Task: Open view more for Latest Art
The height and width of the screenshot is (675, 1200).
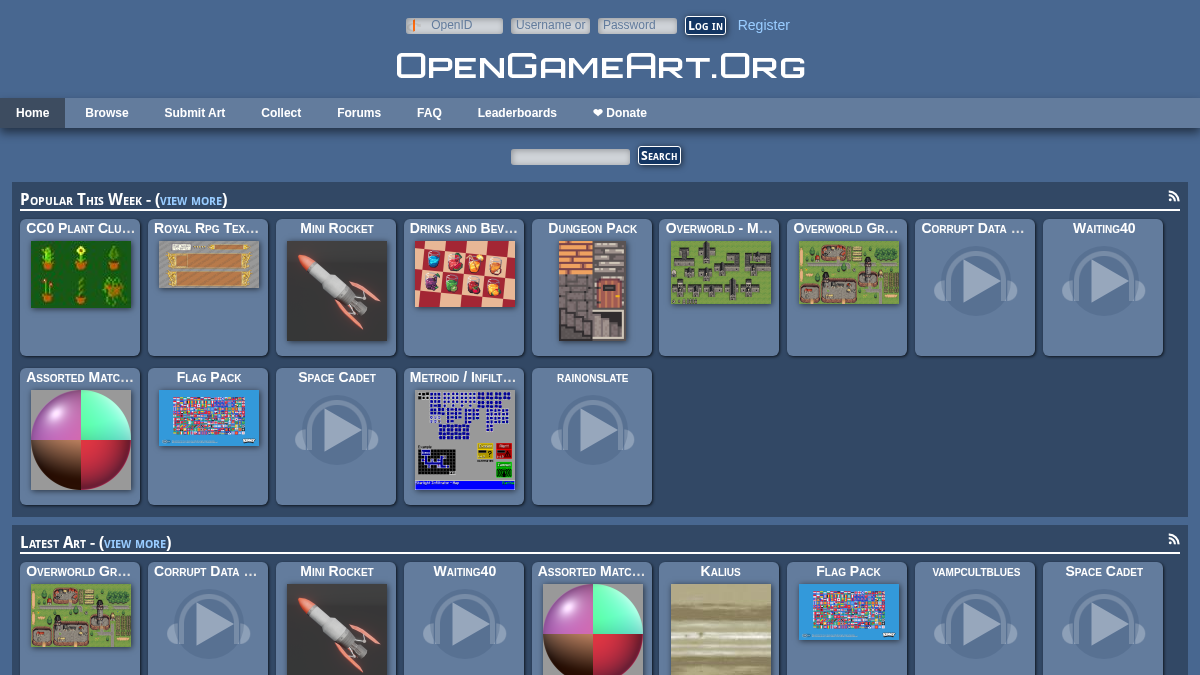Action: tap(135, 543)
